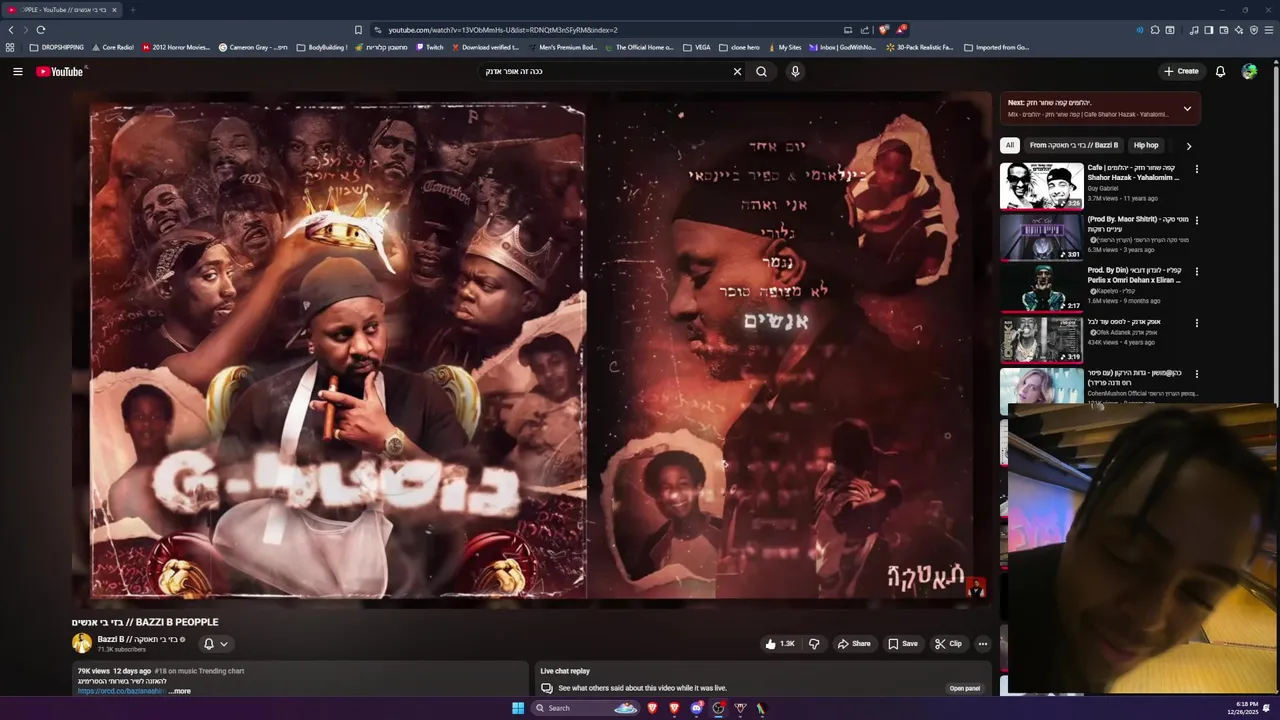Save the video to a playlist

(902, 644)
